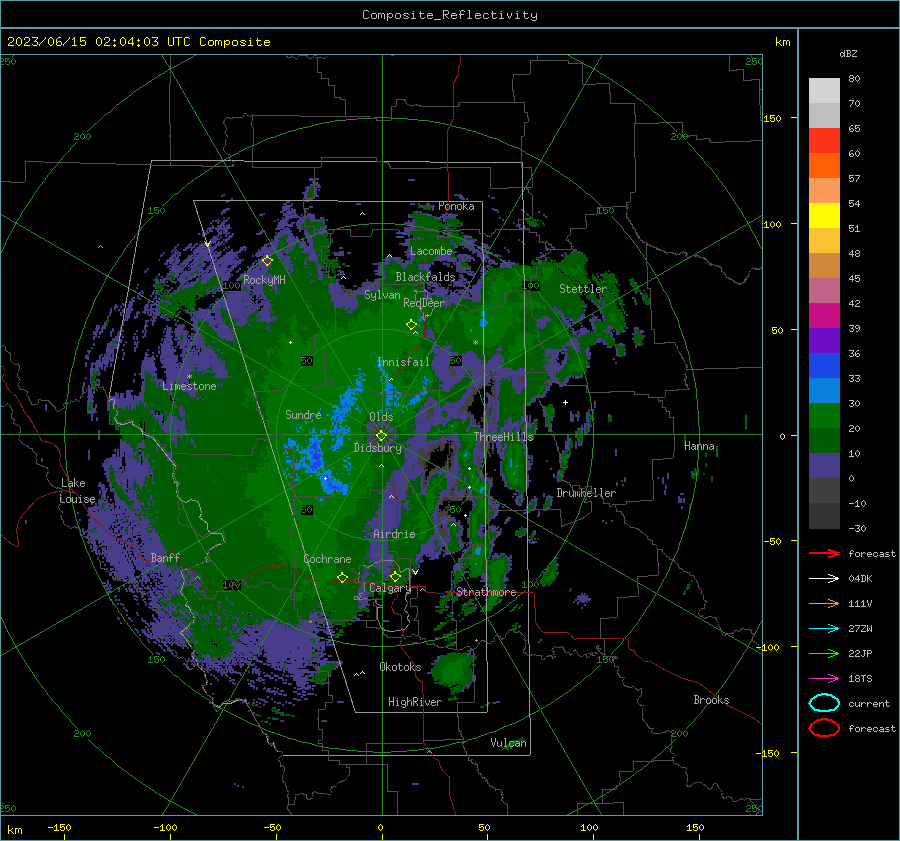Pick the red 65-60 dBZ color swatch

[x=824, y=141]
